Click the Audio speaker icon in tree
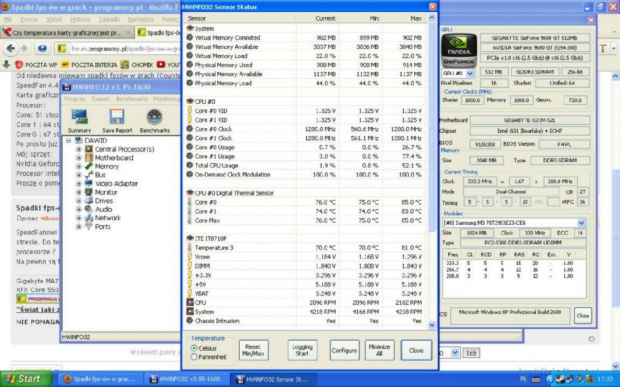The width and height of the screenshot is (620, 387). 89,209
